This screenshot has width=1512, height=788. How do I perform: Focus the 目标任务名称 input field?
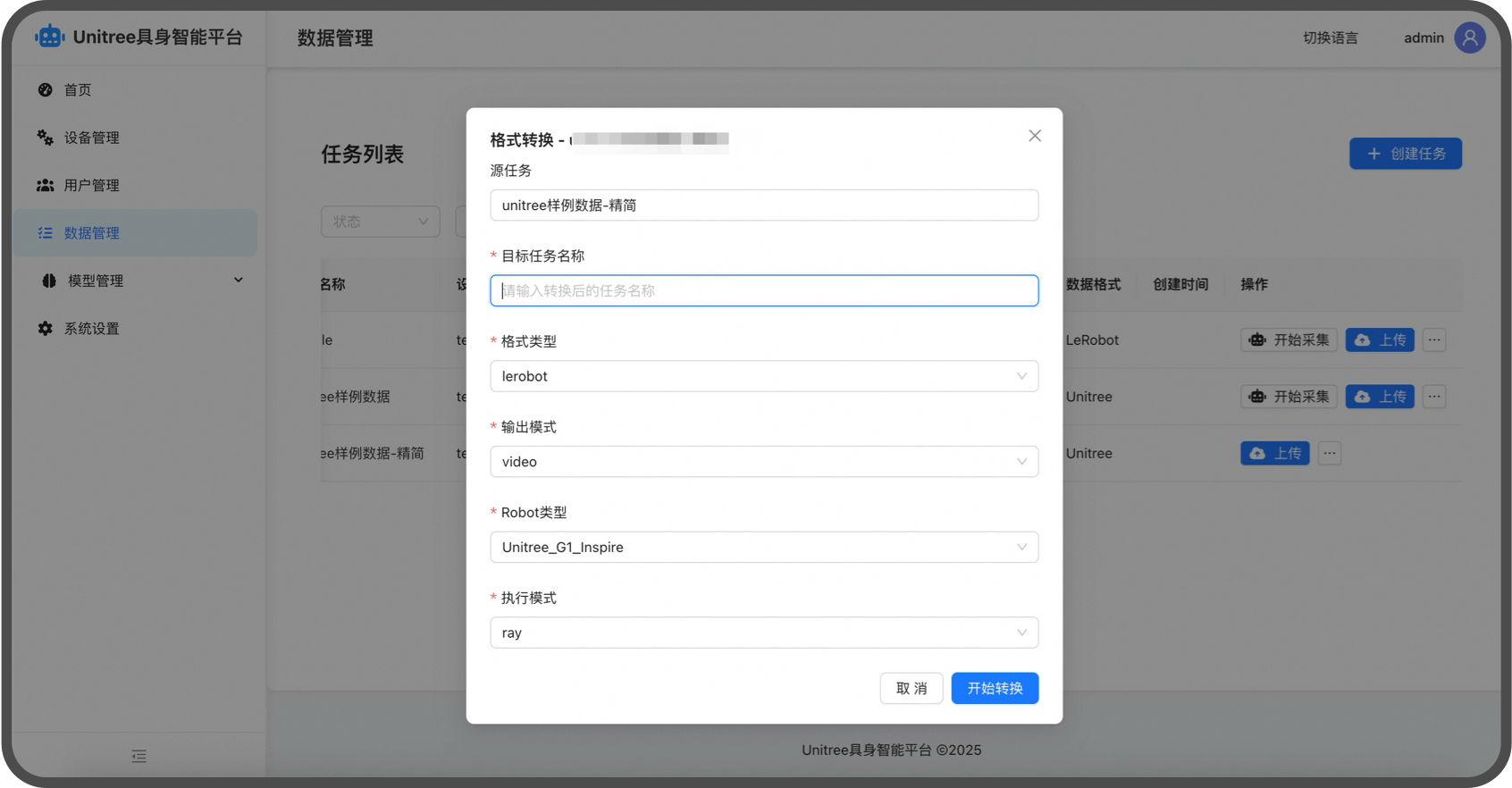[x=764, y=290]
